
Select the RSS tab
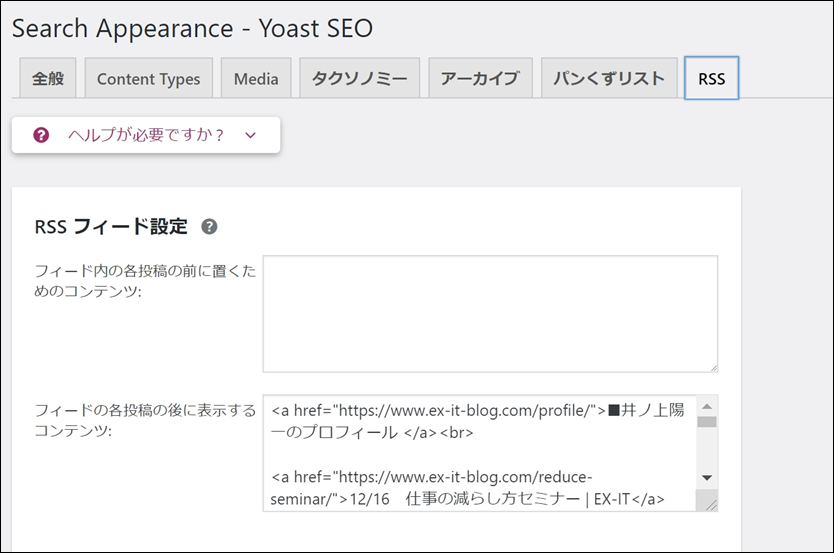pyautogui.click(x=712, y=78)
